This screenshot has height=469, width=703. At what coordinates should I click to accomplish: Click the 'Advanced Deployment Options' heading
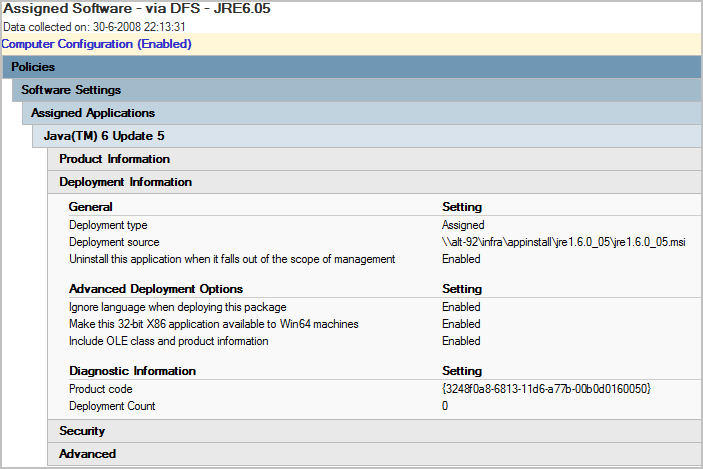click(x=156, y=289)
